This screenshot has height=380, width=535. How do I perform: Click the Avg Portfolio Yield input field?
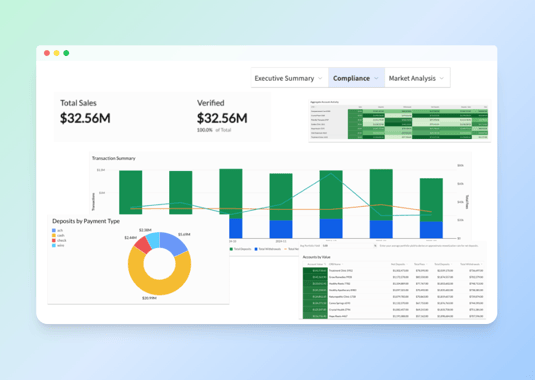click(x=349, y=246)
